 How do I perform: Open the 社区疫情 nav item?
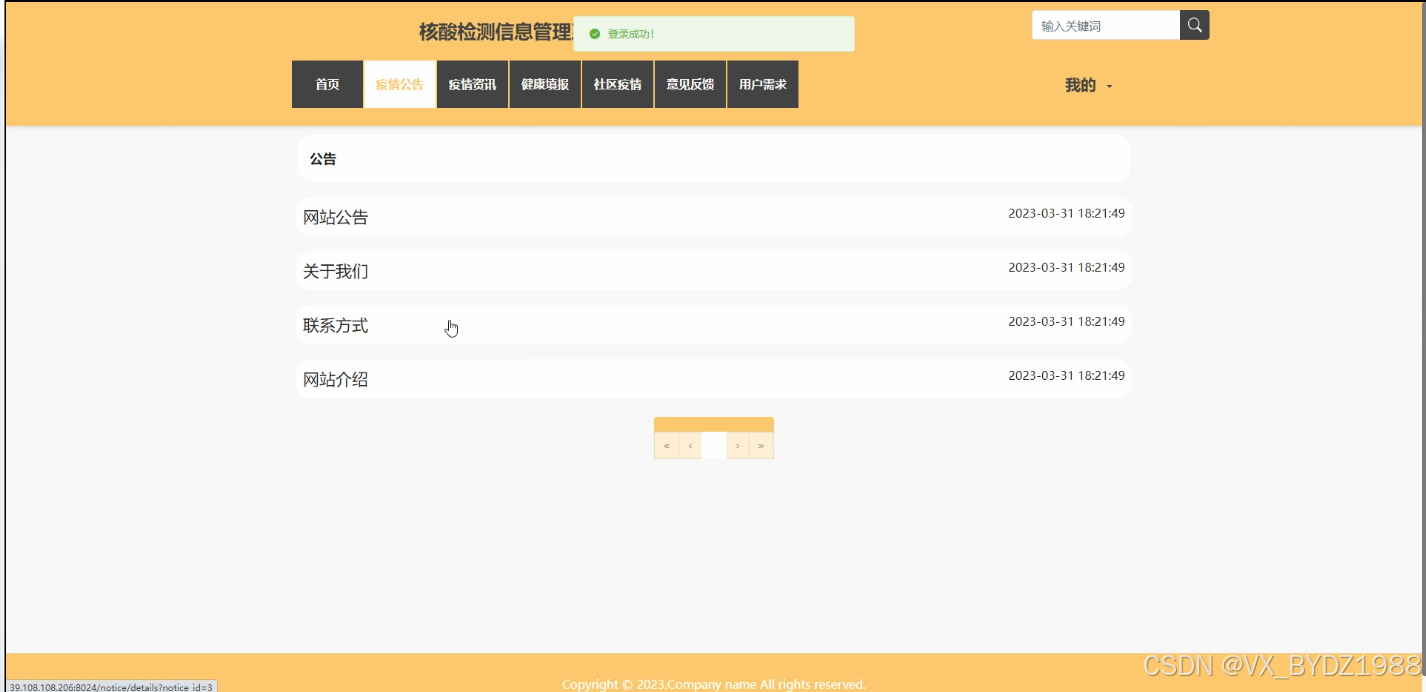[617, 84]
